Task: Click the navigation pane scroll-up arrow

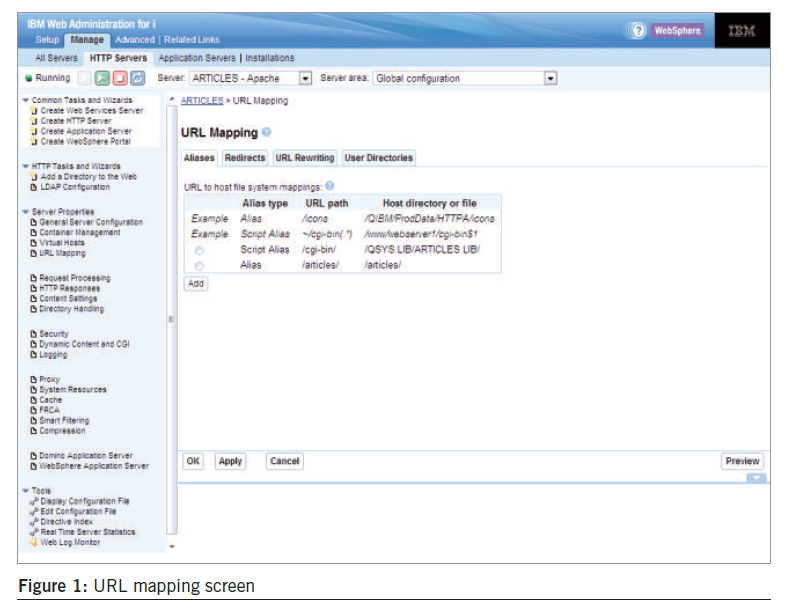Action: pos(172,99)
